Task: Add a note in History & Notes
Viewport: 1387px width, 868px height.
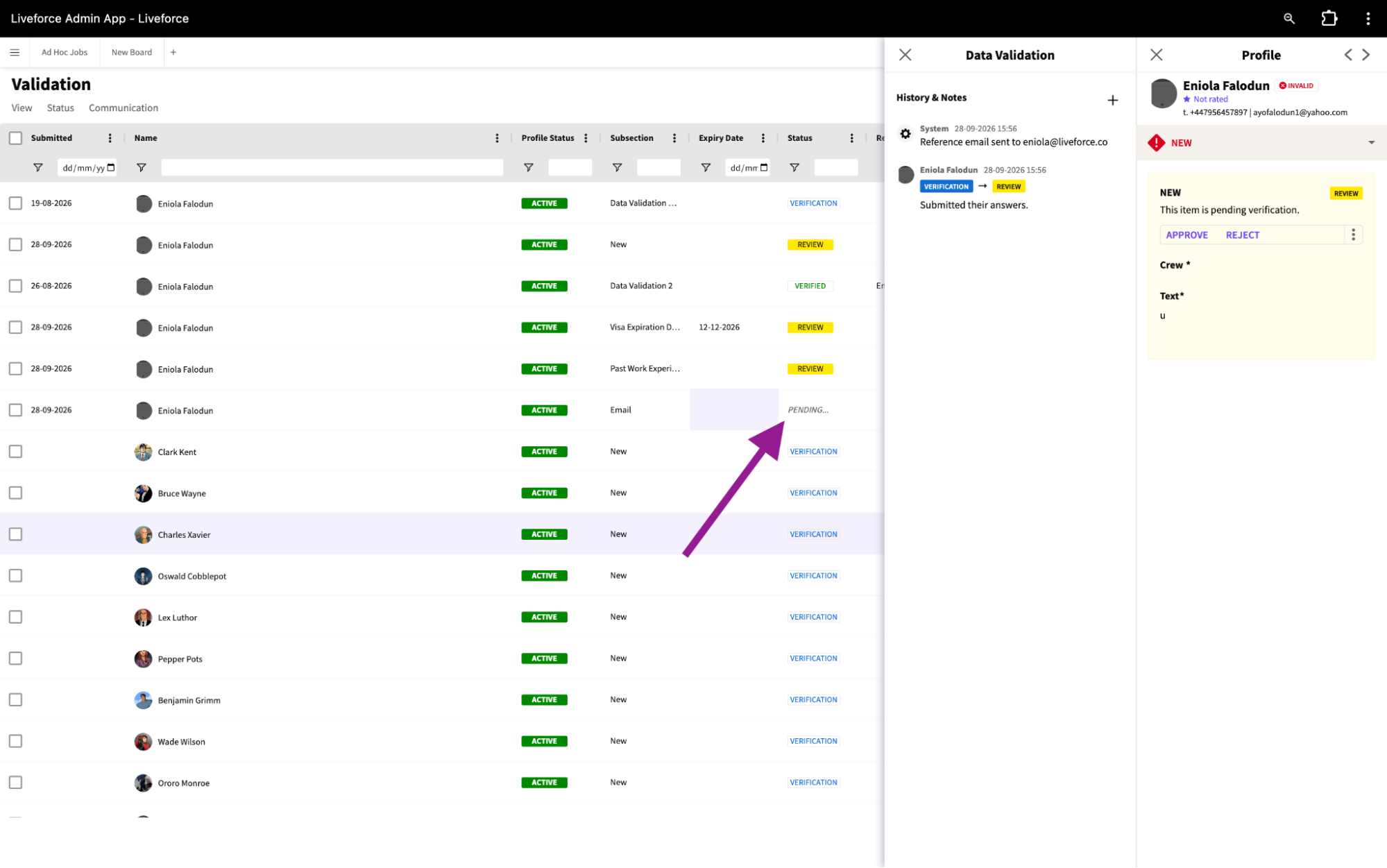Action: (1112, 101)
